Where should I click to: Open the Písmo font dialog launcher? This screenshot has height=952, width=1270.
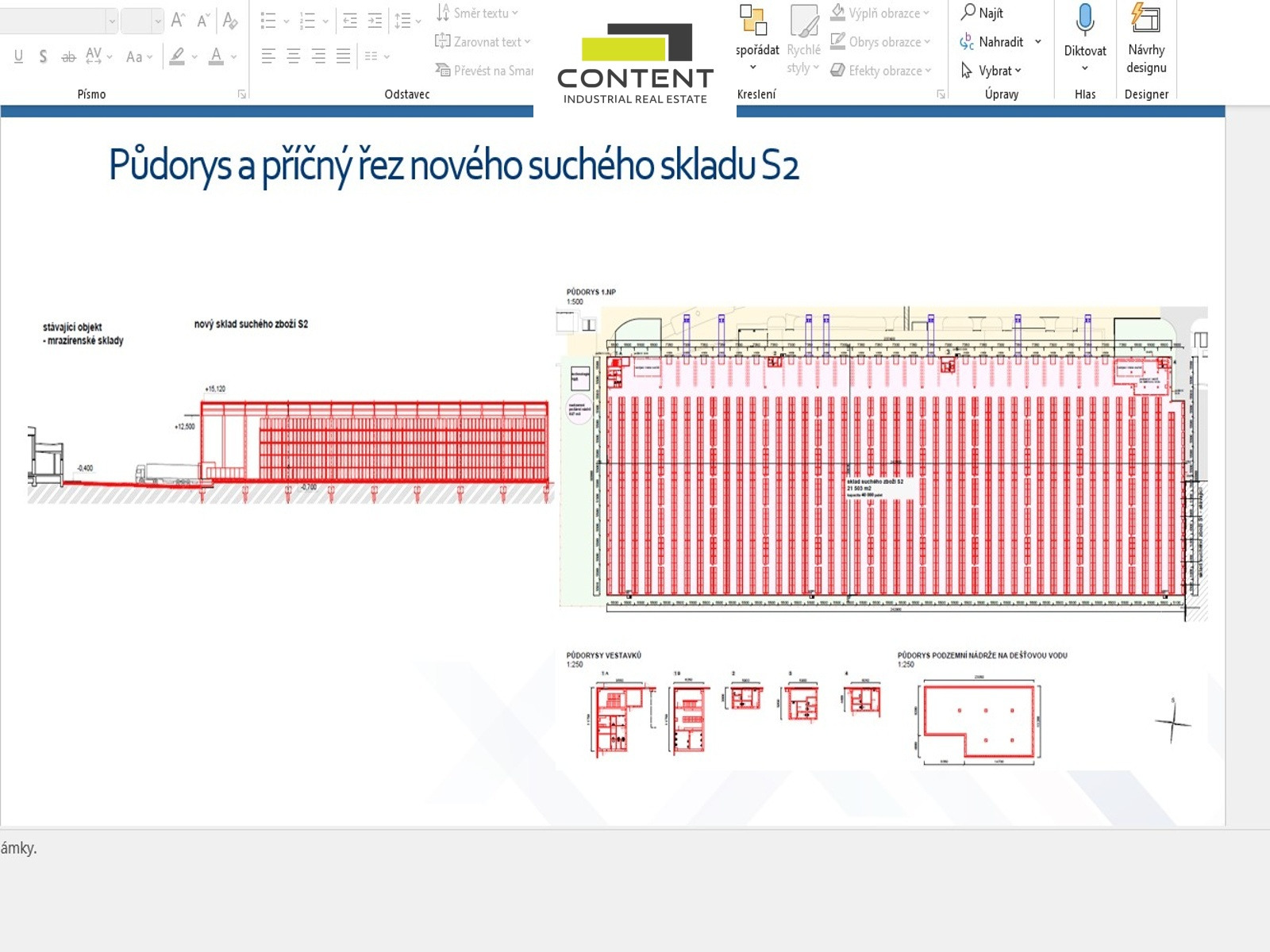241,94
